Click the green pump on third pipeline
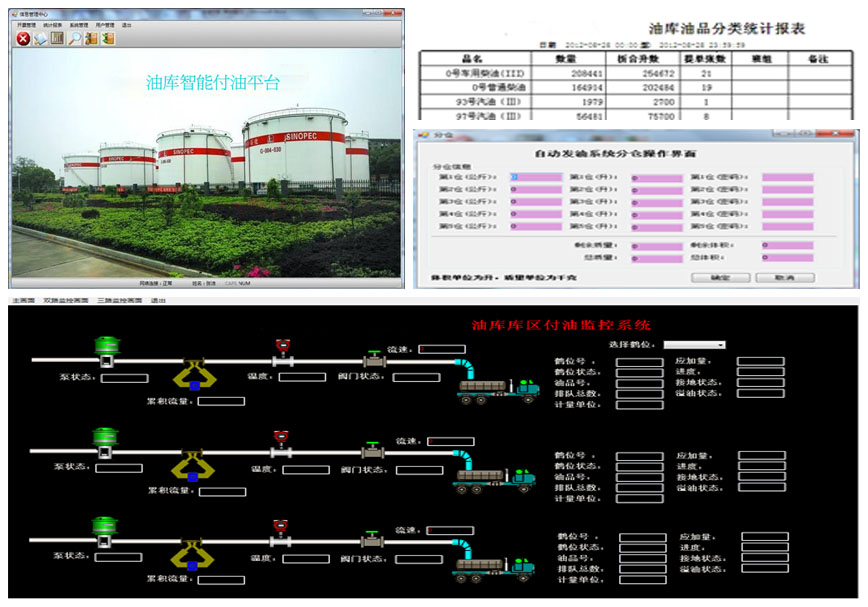Screen dimensions: 868x607 point(105,529)
